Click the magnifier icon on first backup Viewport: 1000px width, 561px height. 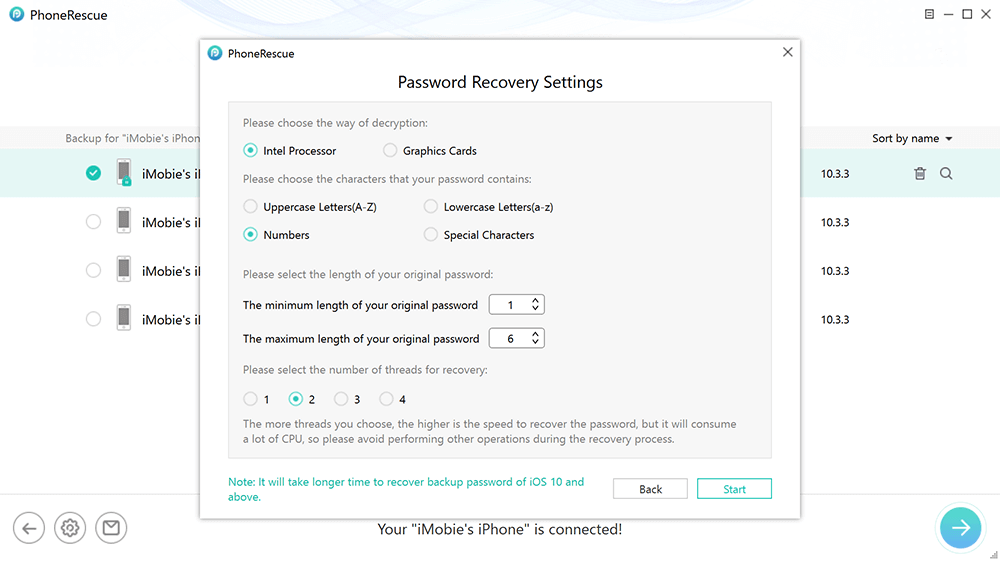tap(946, 174)
